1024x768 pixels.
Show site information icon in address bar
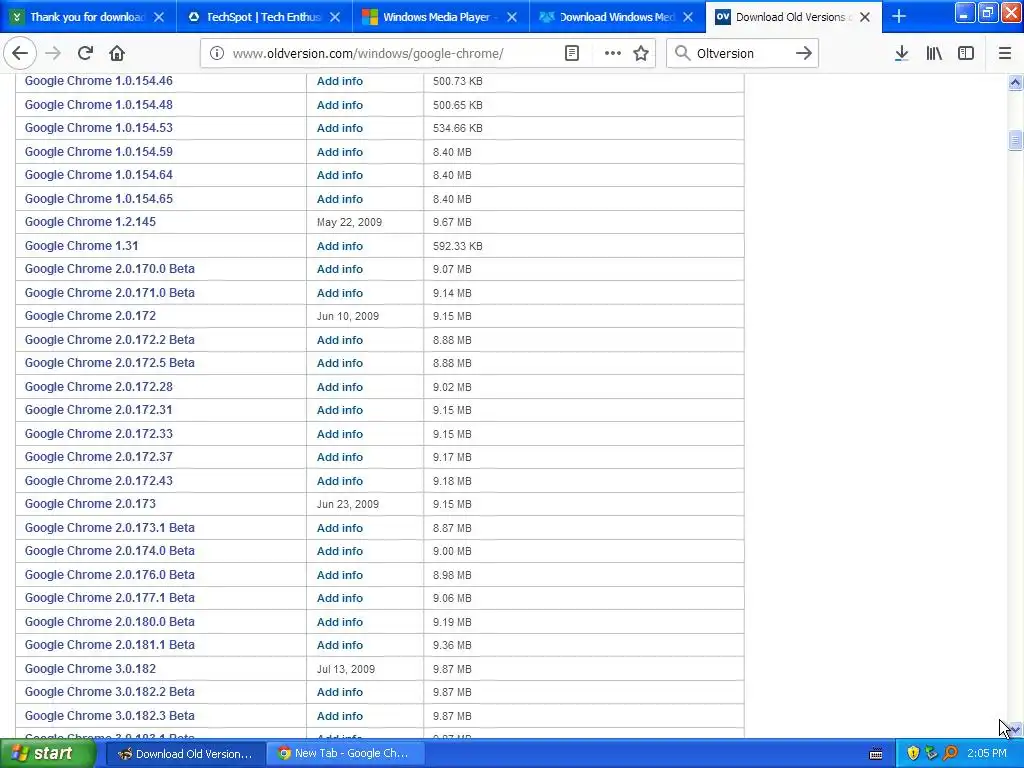pyautogui.click(x=217, y=53)
